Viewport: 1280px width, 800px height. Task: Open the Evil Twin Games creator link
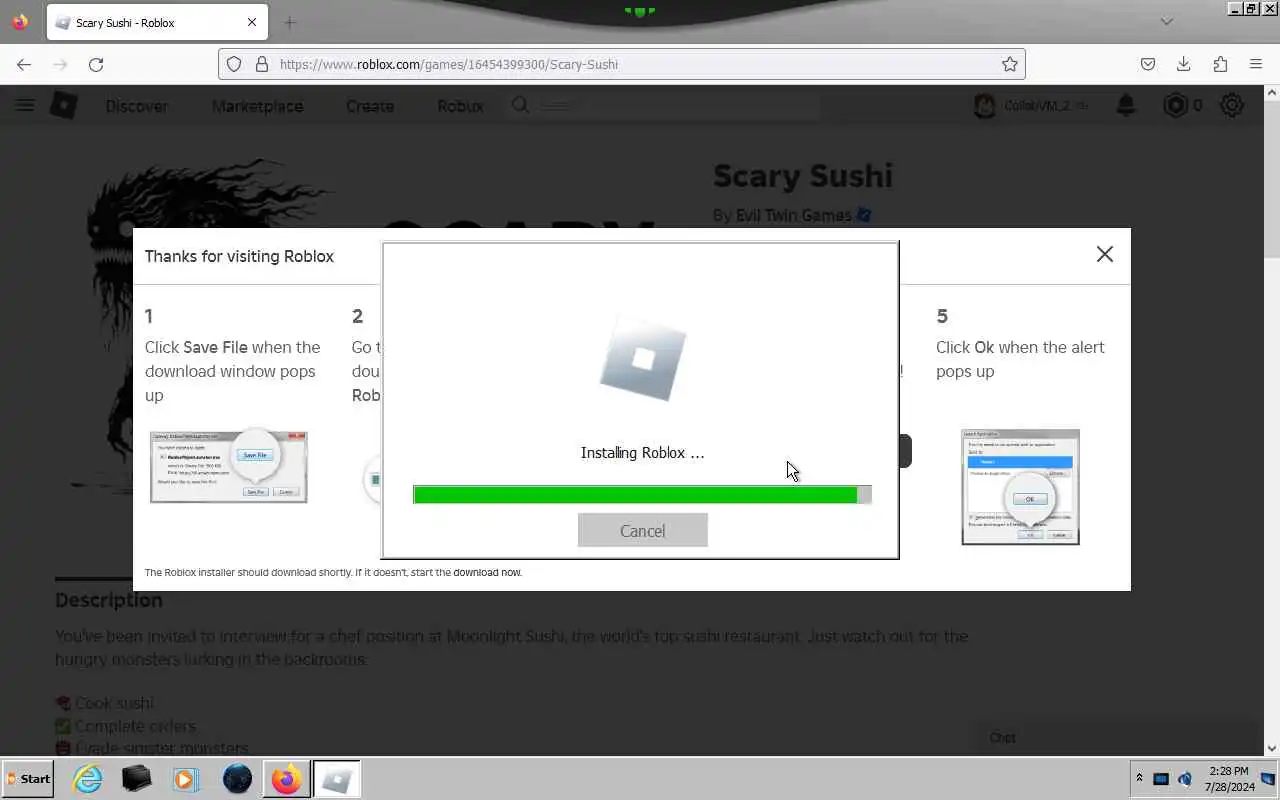[794, 215]
